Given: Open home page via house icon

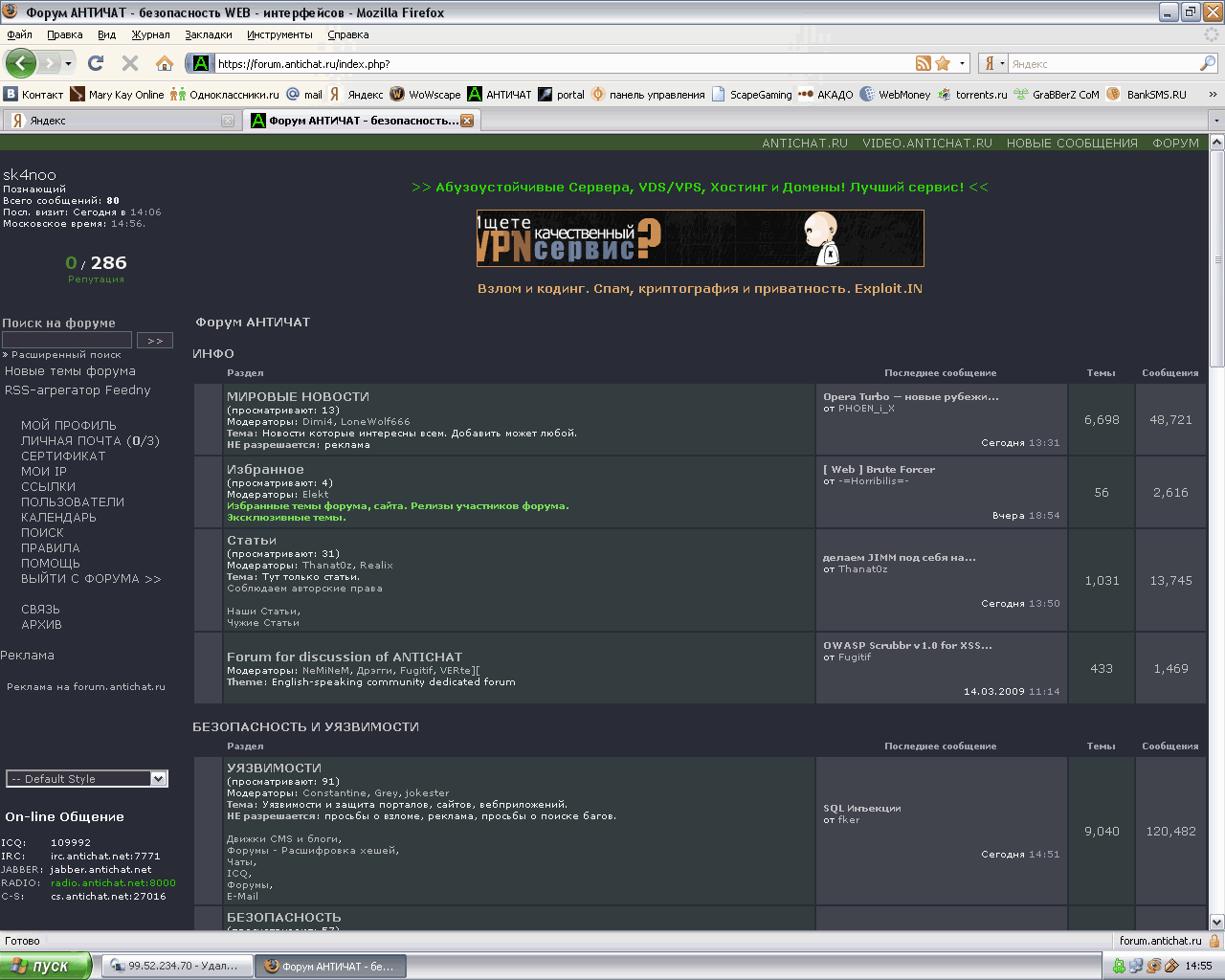Looking at the screenshot, I should pyautogui.click(x=165, y=63).
